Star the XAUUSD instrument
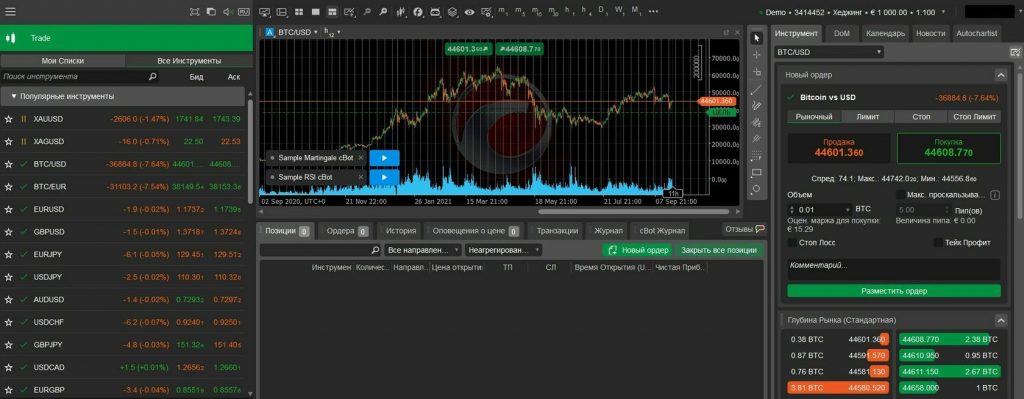1024x399 pixels. [x=8, y=119]
